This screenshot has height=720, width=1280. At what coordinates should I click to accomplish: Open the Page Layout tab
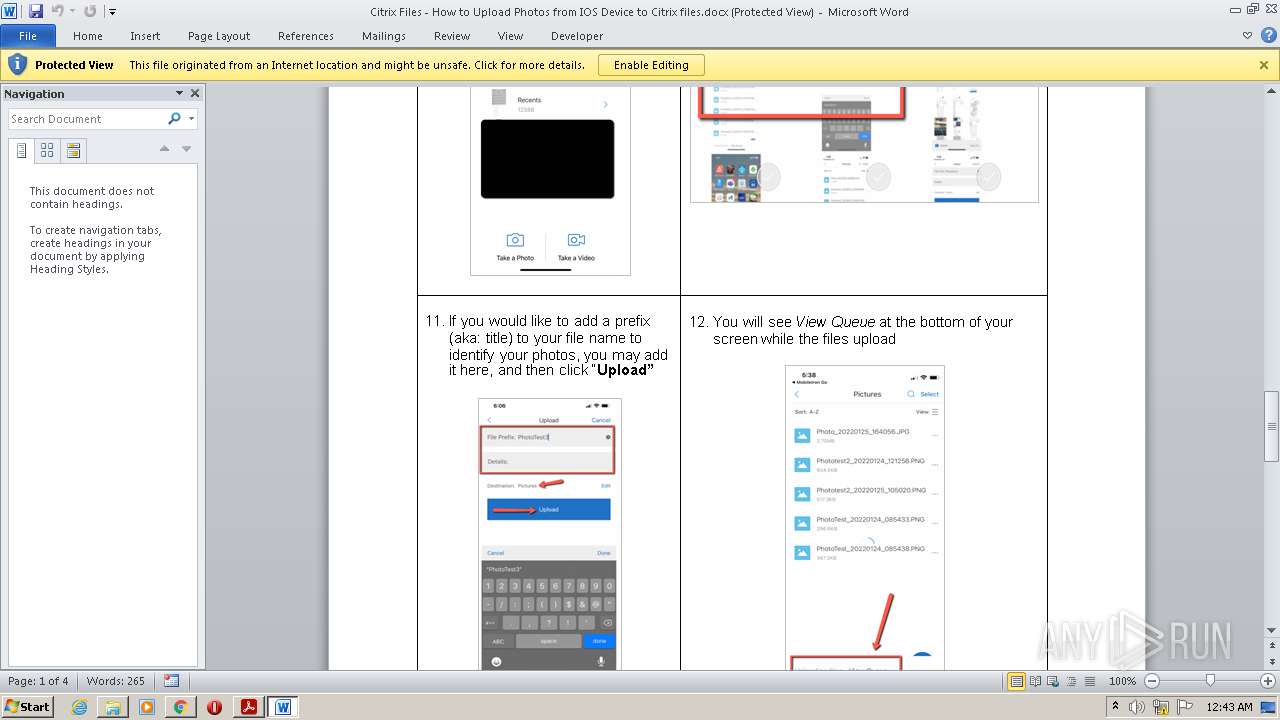[x=219, y=36]
